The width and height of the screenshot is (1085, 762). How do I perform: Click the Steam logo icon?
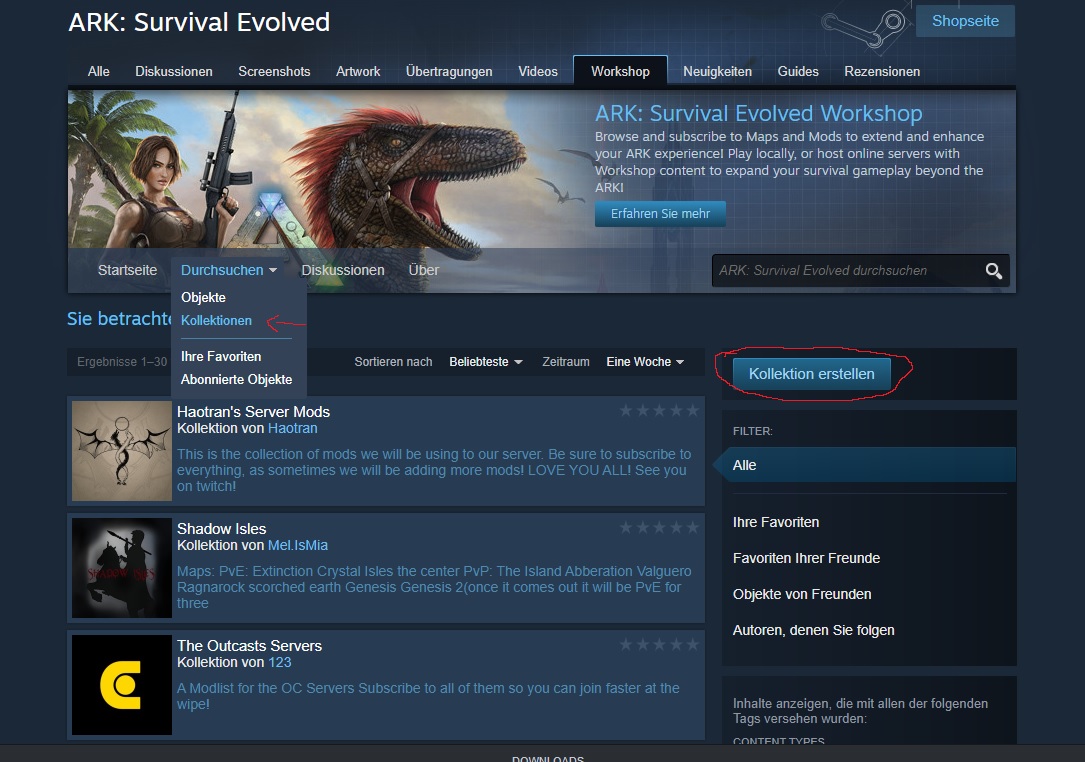pos(865,28)
